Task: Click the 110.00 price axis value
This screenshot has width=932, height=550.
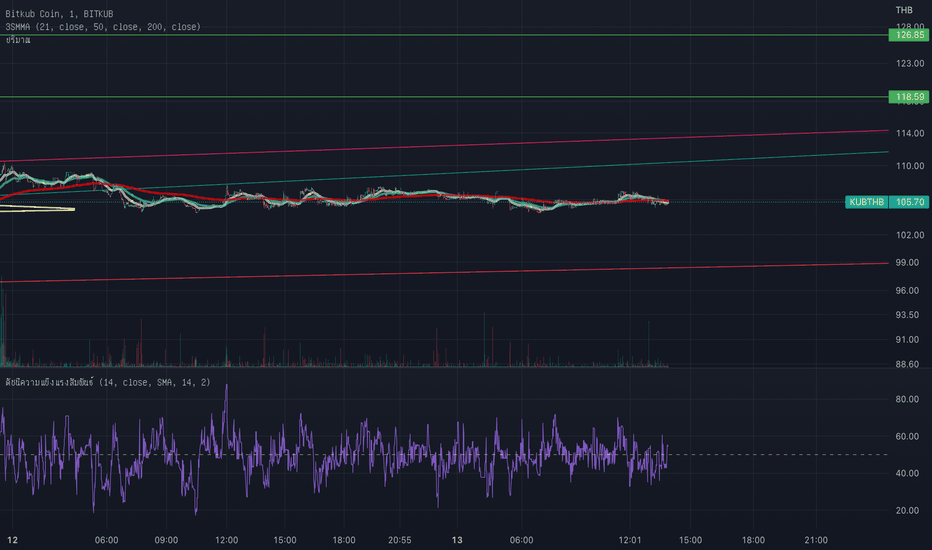Action: [910, 166]
